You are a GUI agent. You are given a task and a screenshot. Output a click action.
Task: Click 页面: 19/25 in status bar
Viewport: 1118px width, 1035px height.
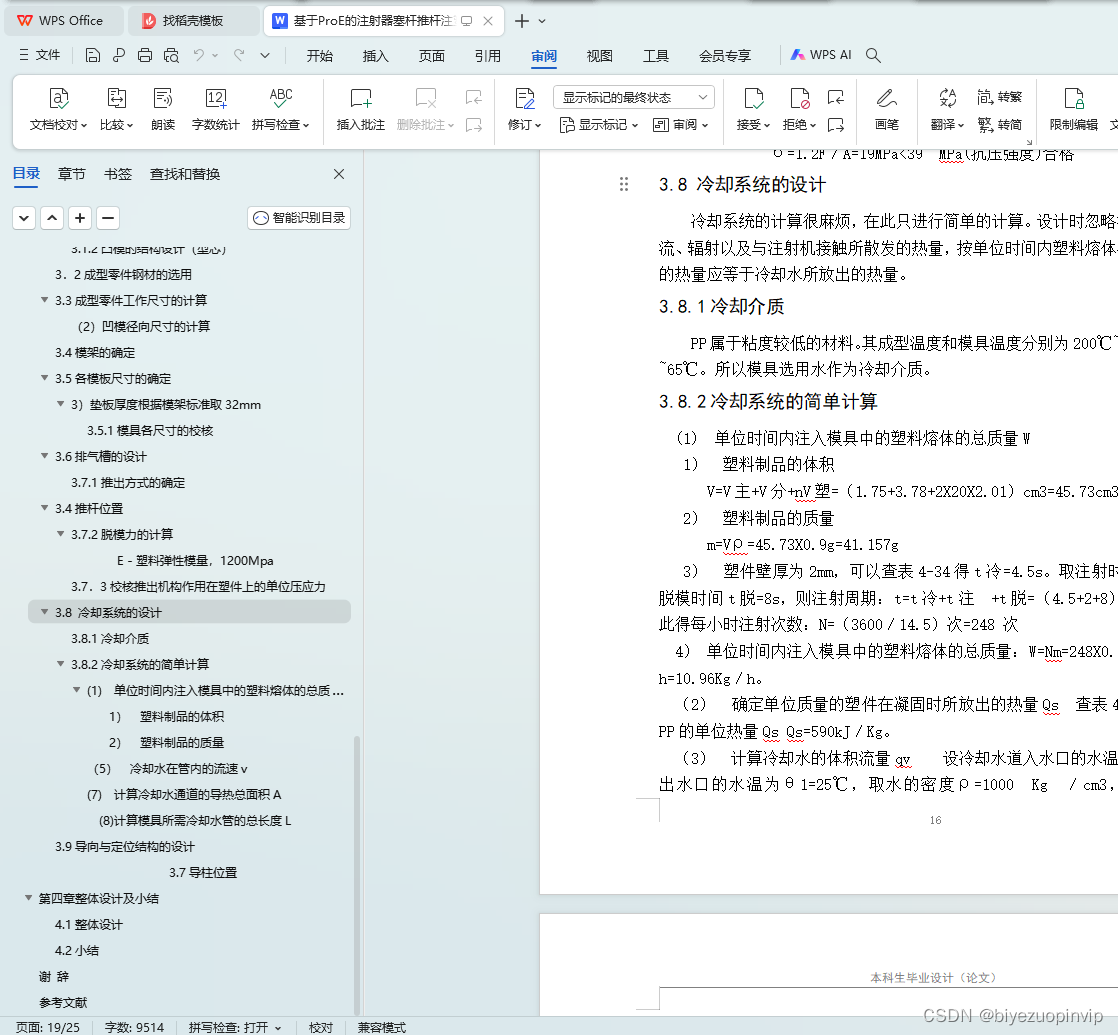pos(48,1027)
